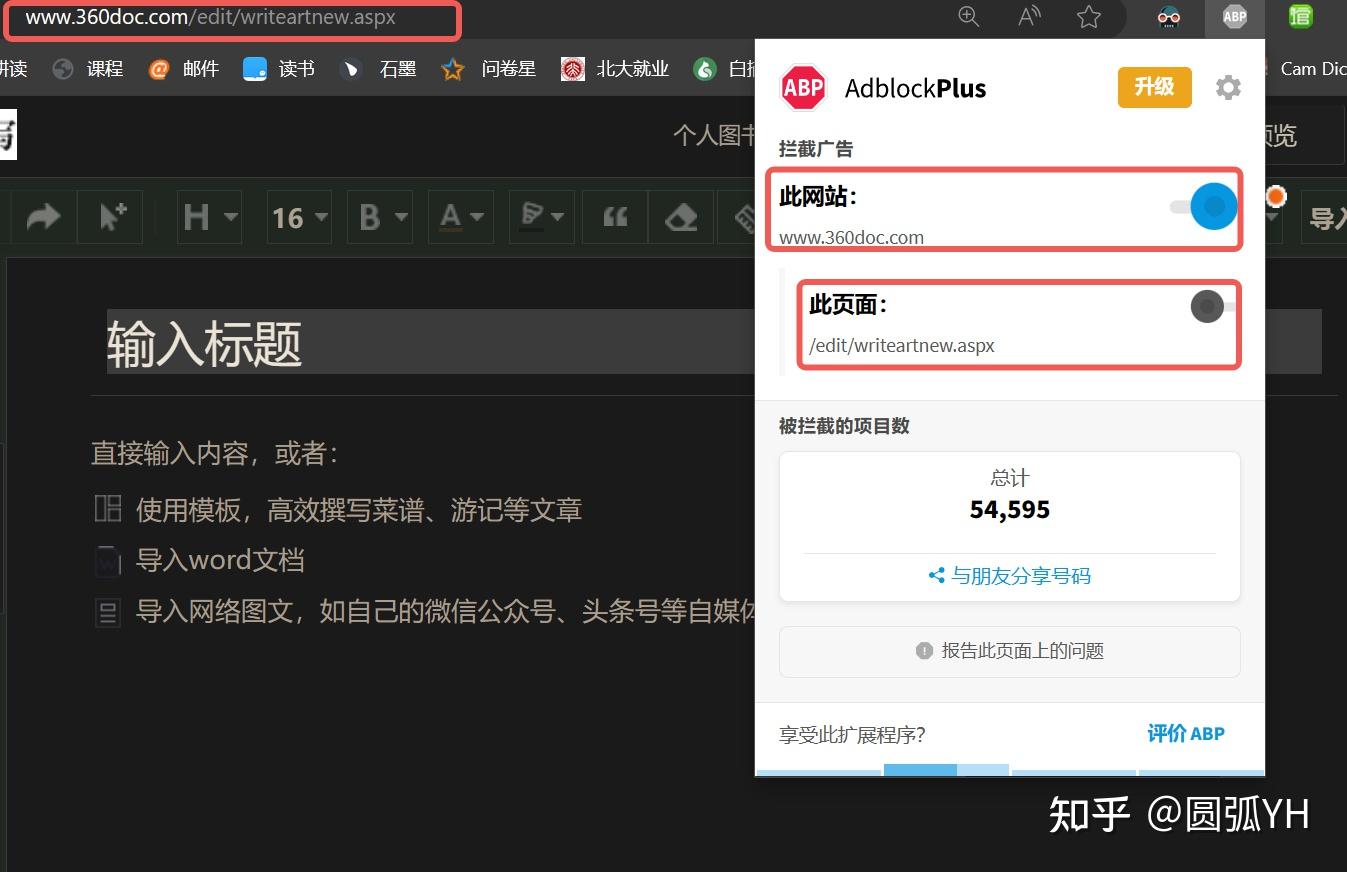Expand the highlight color dropdown
The height and width of the screenshot is (872, 1347).
[x=541, y=216]
